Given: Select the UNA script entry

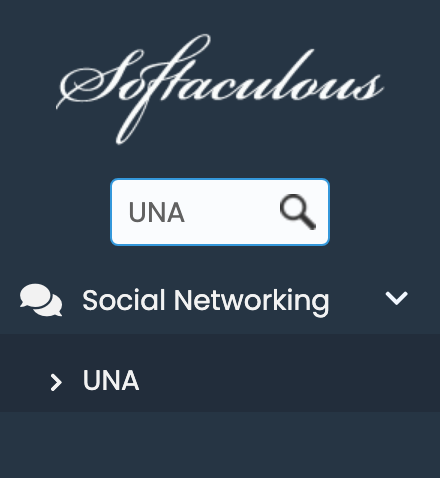Looking at the screenshot, I should pos(111,380).
